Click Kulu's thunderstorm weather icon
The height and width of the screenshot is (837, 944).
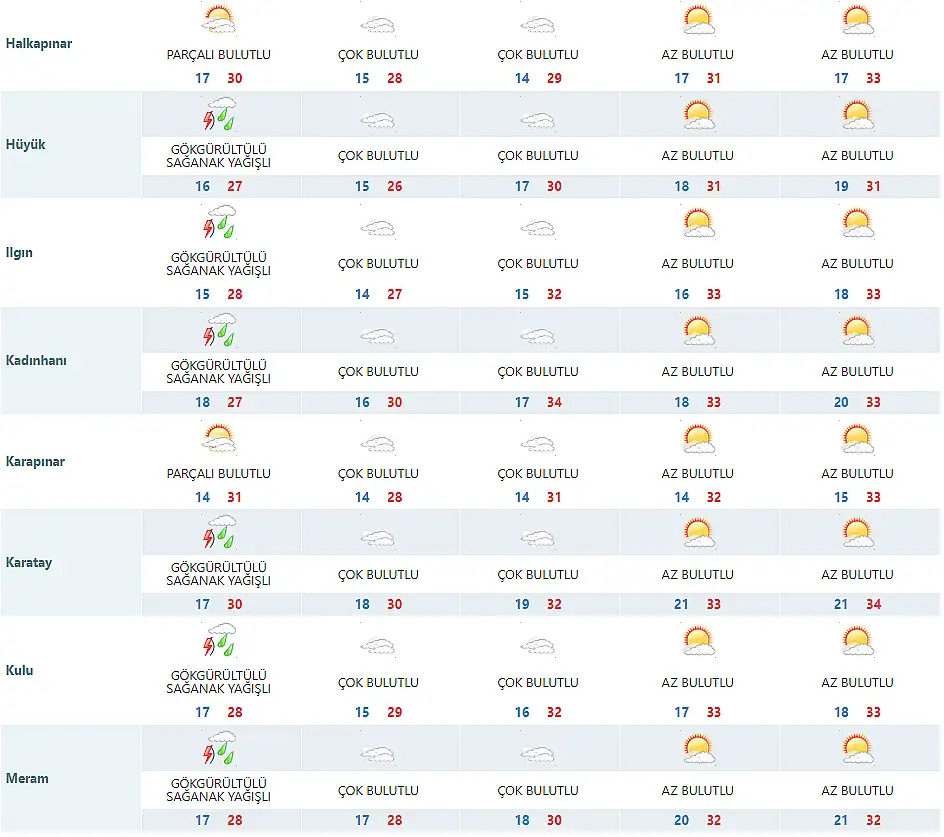point(218,642)
